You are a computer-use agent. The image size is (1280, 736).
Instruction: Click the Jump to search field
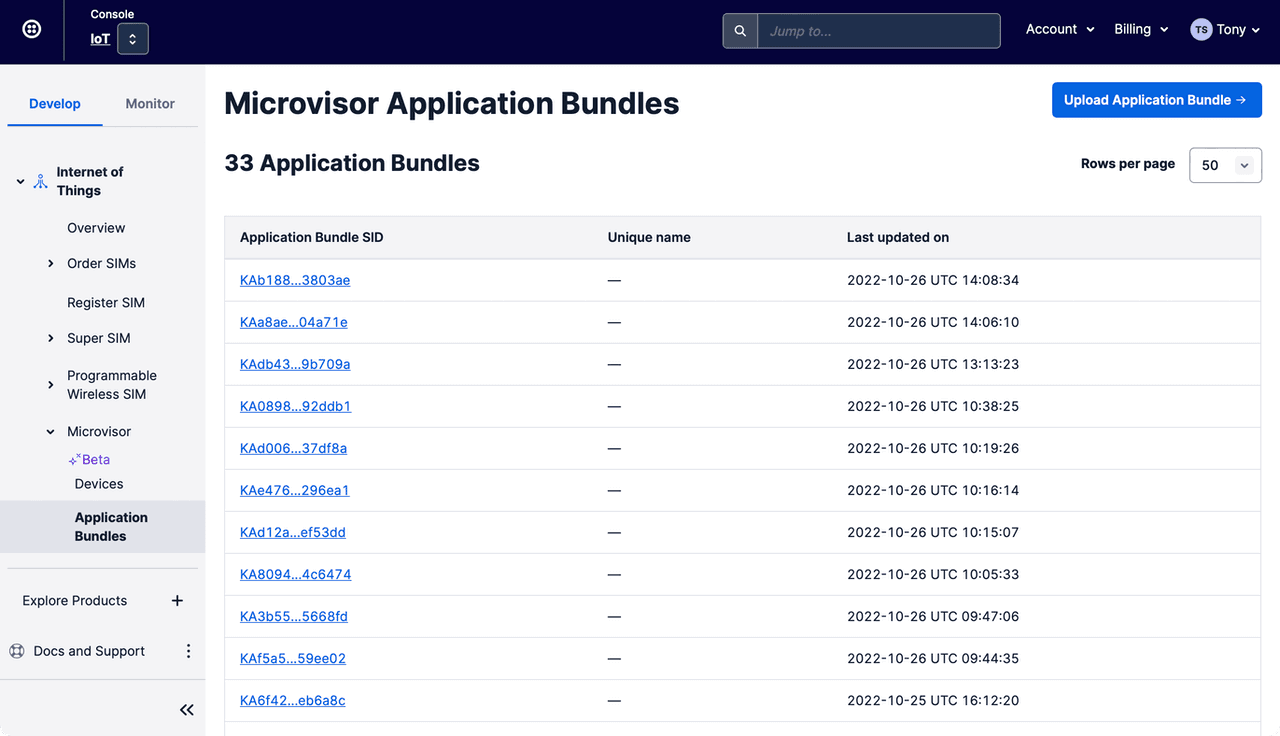tap(878, 30)
